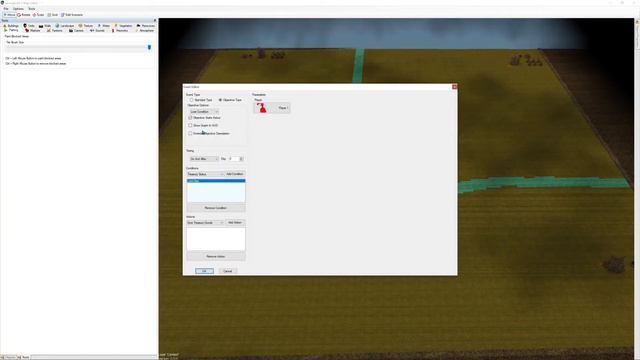
Task: Click the Add Condition button
Action: coord(235,174)
